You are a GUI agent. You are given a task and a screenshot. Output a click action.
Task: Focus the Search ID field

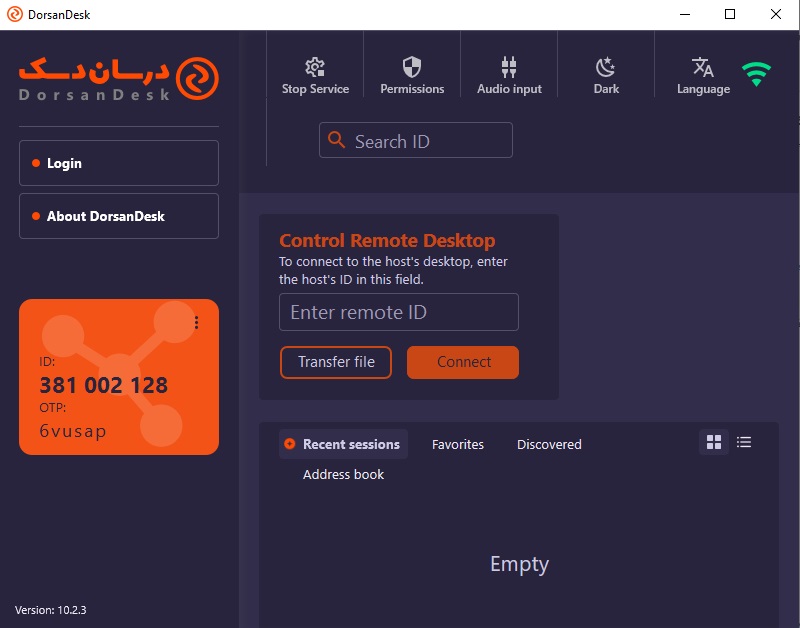click(x=416, y=140)
